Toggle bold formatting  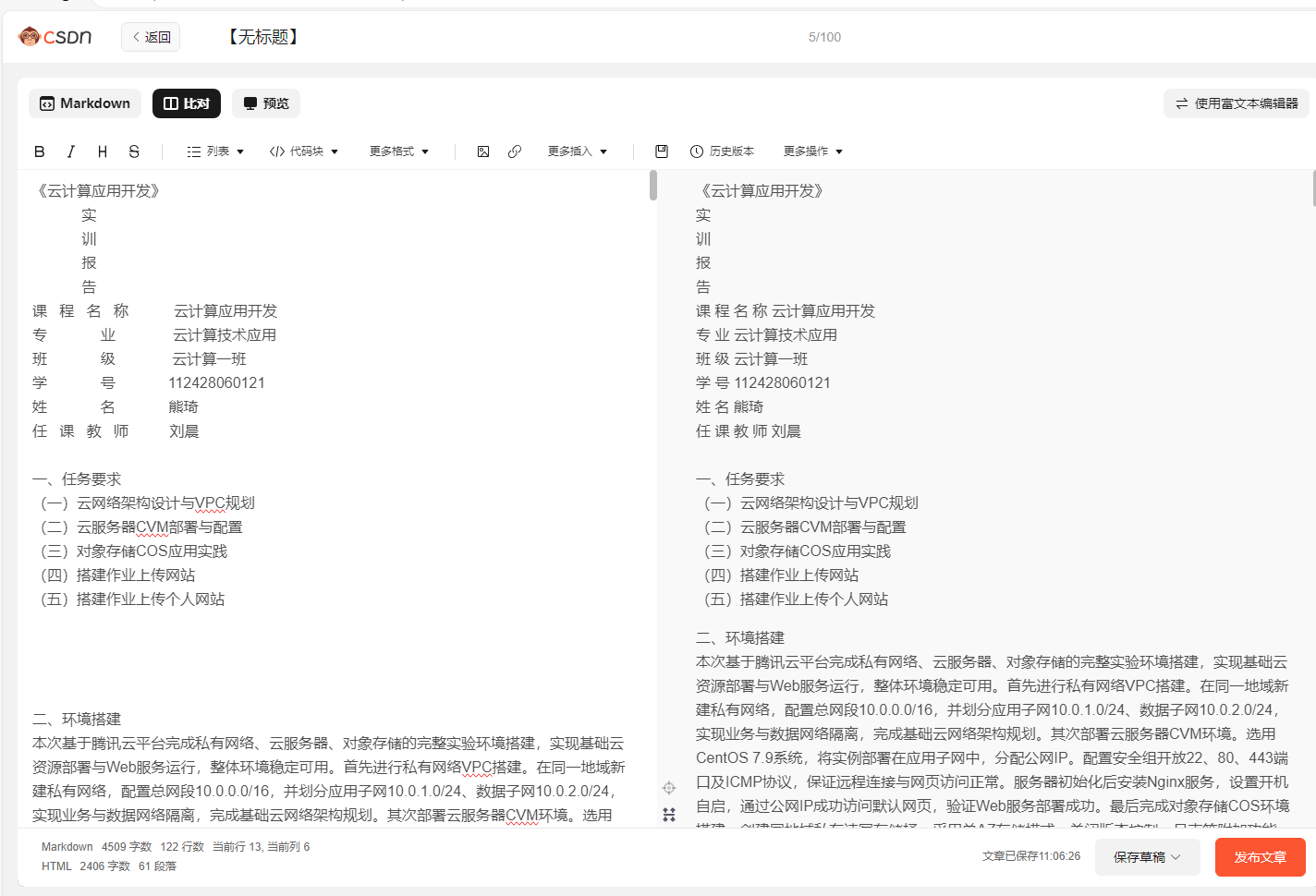(40, 151)
